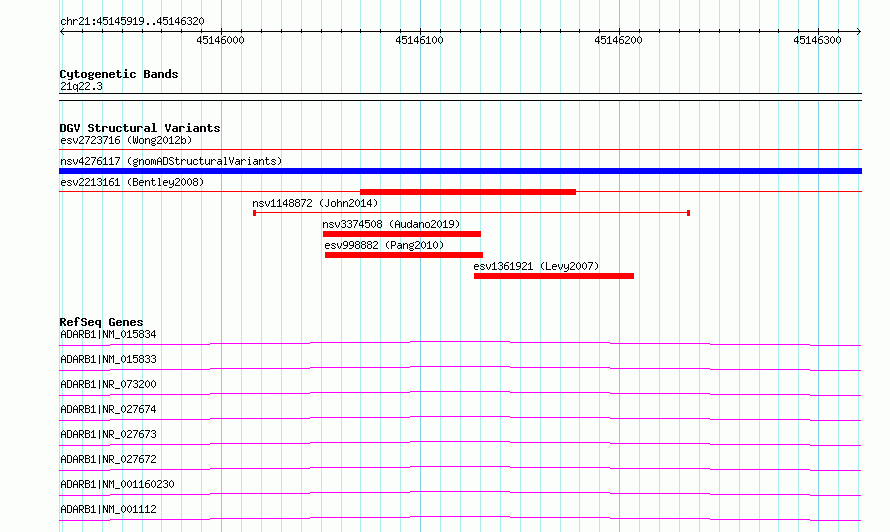Click the right arrow of the ruler
890x532 pixels.
click(x=858, y=32)
